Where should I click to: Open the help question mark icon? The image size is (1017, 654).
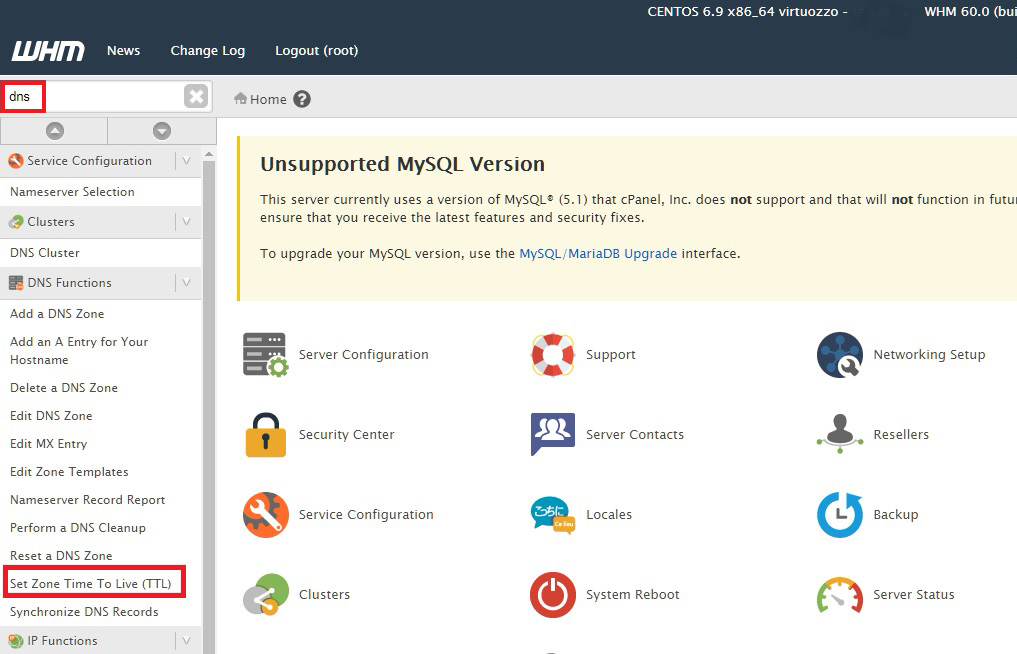(x=302, y=99)
